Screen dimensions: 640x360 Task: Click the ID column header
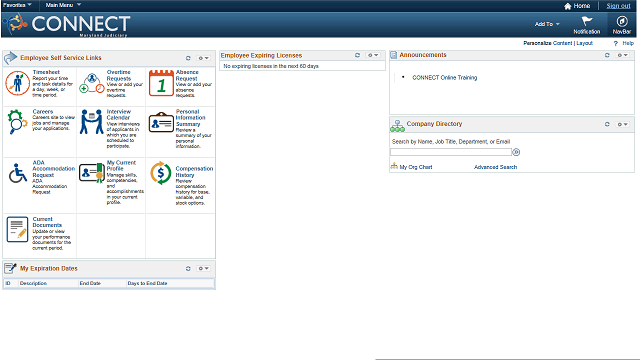coord(8,283)
